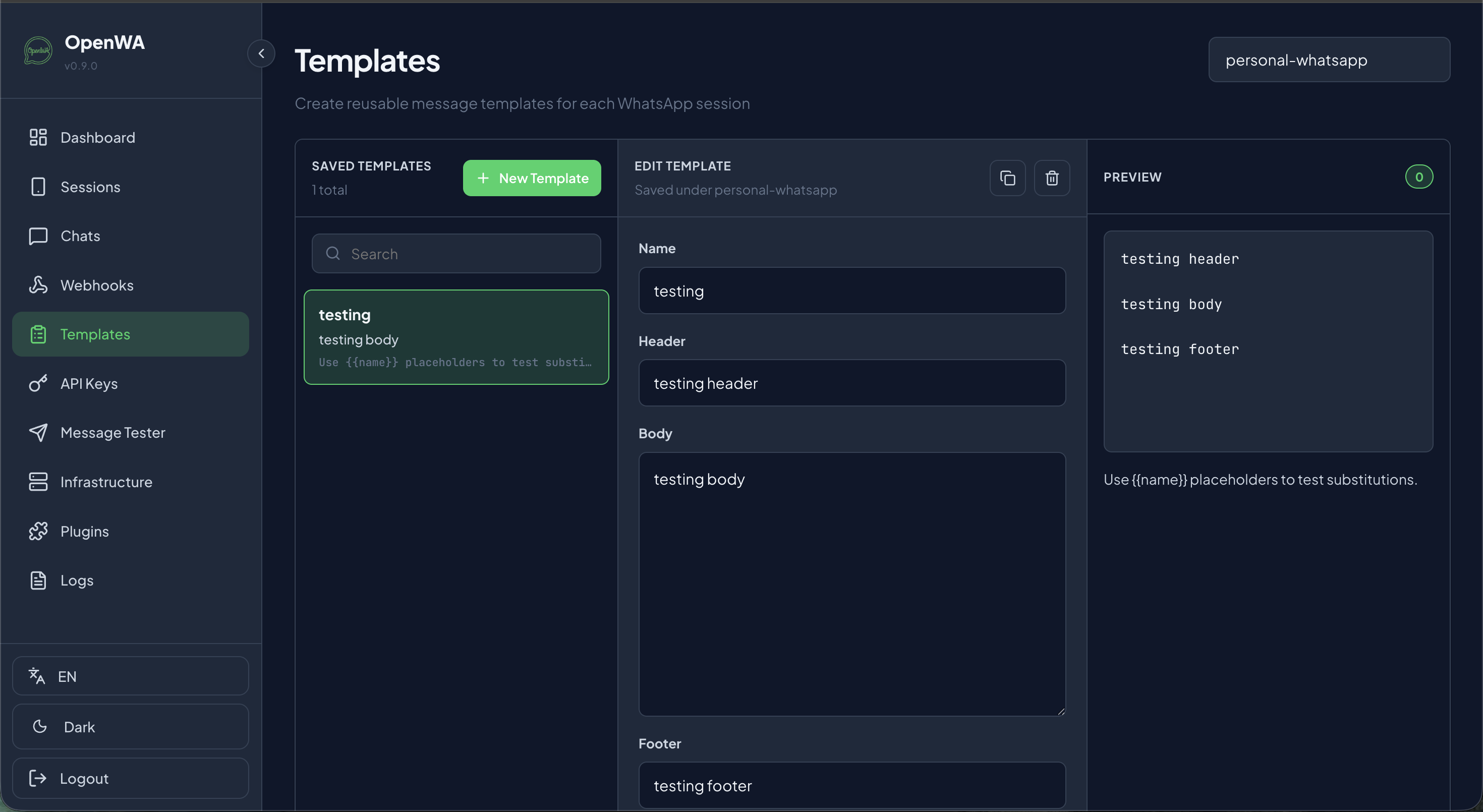Click the 'testing body' preview text
This screenshot has width=1483, height=812.
pyautogui.click(x=1171, y=305)
